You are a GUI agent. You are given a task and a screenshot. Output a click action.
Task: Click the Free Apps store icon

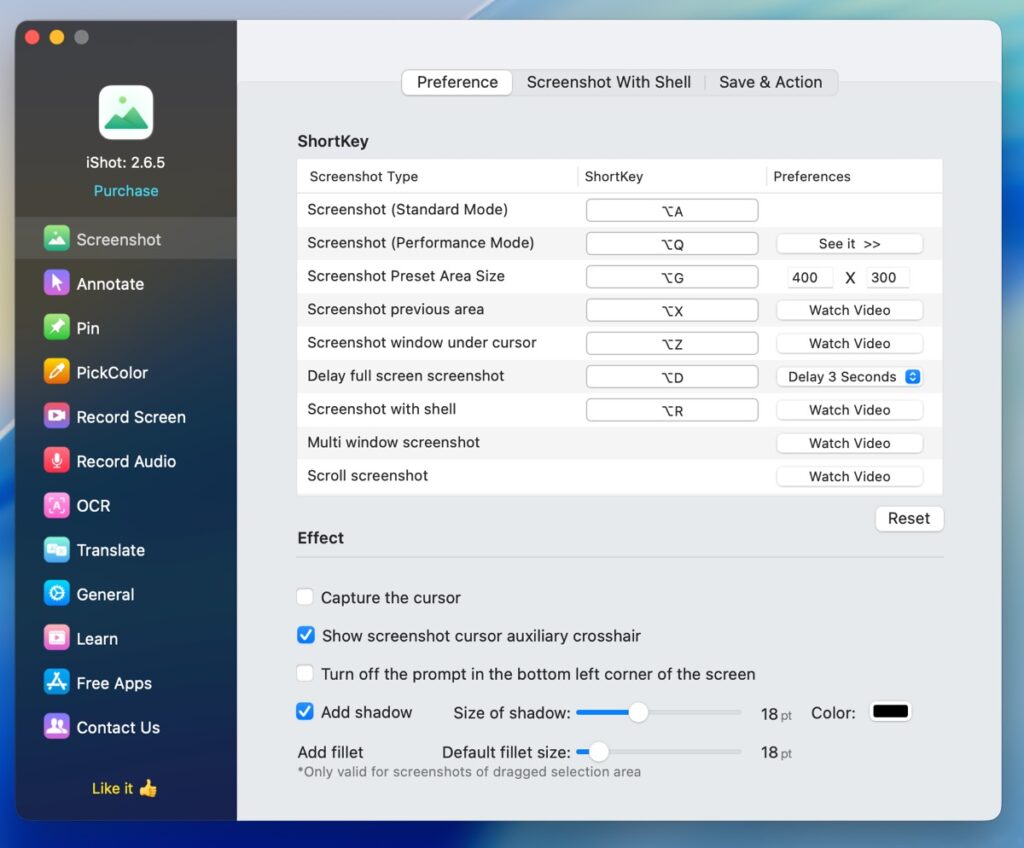pyautogui.click(x=57, y=683)
